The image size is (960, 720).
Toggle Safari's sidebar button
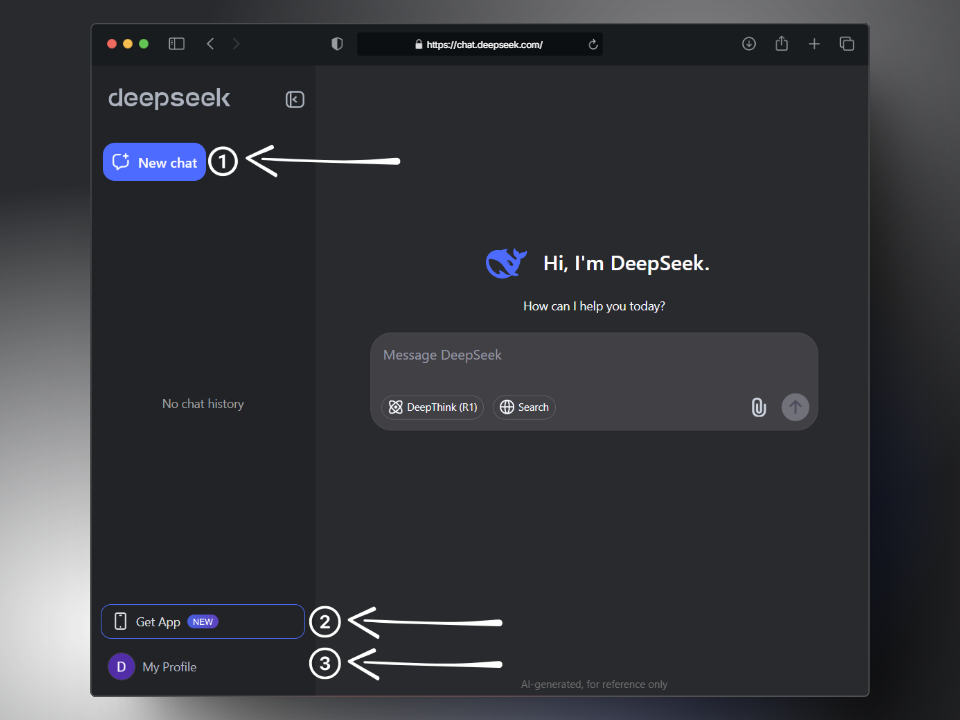[x=176, y=44]
